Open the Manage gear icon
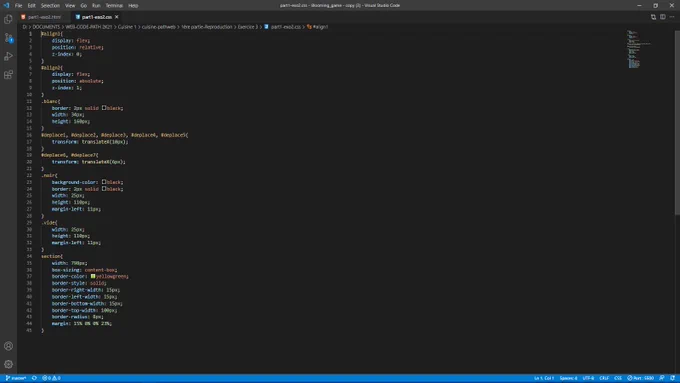Image resolution: width=680 pixels, height=383 pixels. pyautogui.click(x=8, y=364)
